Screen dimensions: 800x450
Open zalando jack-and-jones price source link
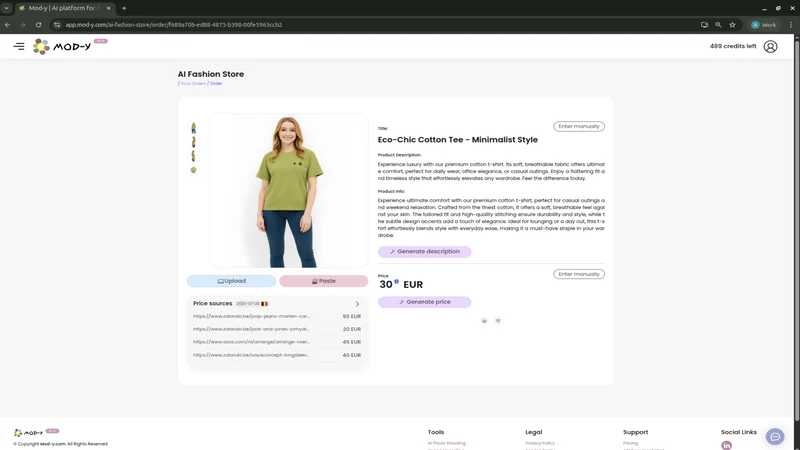(251, 329)
